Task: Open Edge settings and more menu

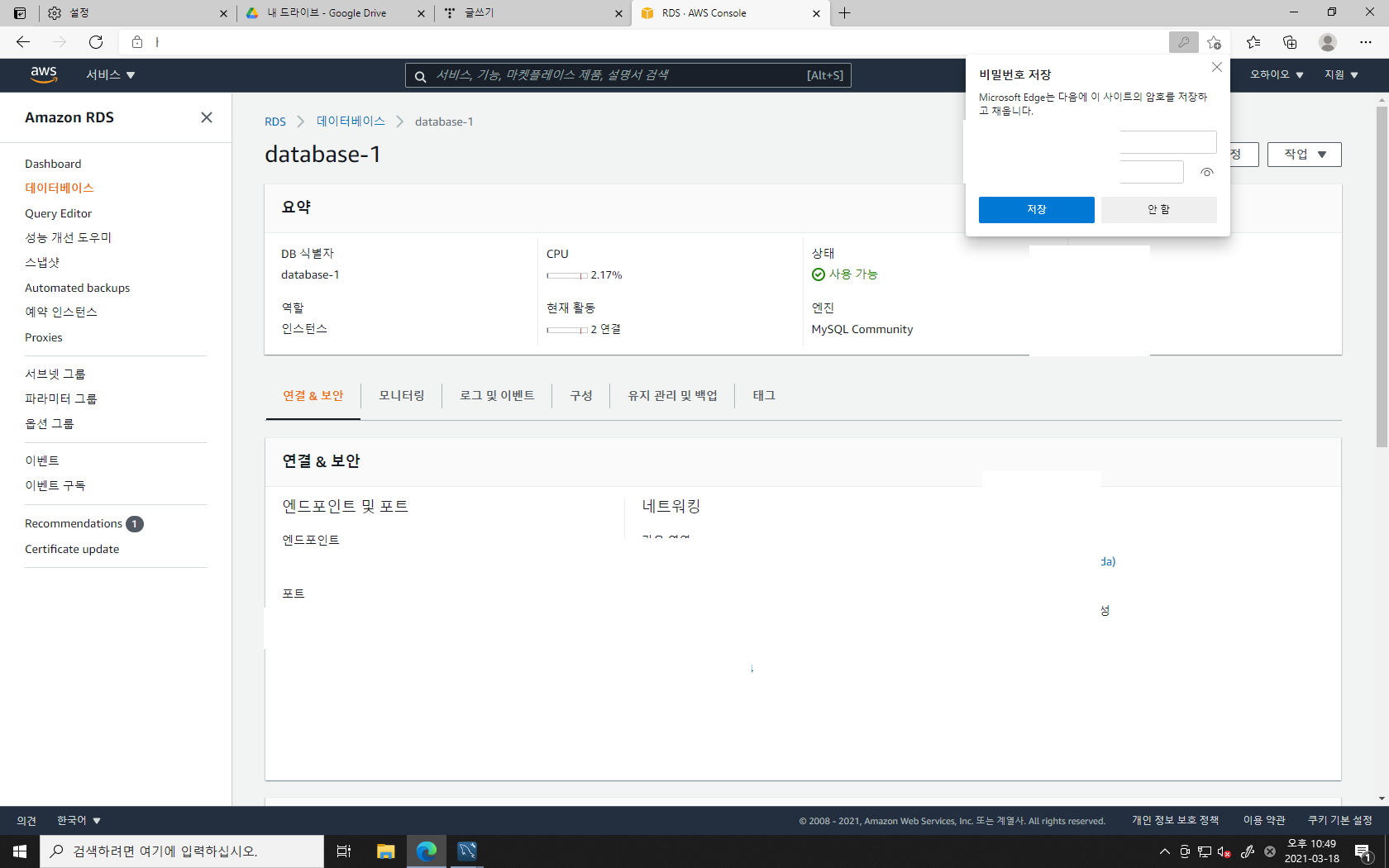Action: 1365,42
